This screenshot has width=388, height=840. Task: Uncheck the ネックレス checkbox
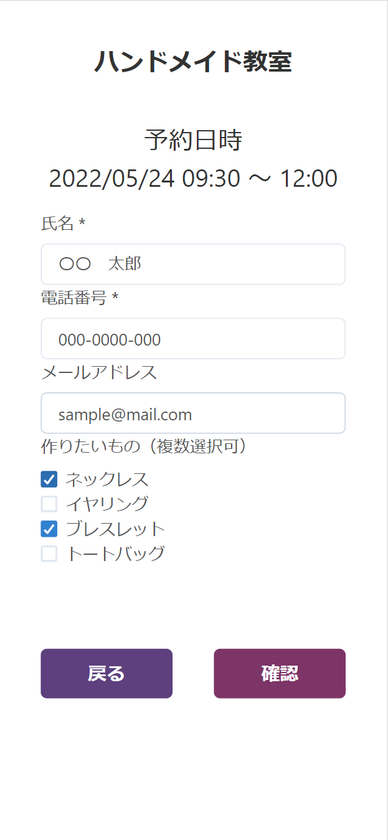[49, 479]
